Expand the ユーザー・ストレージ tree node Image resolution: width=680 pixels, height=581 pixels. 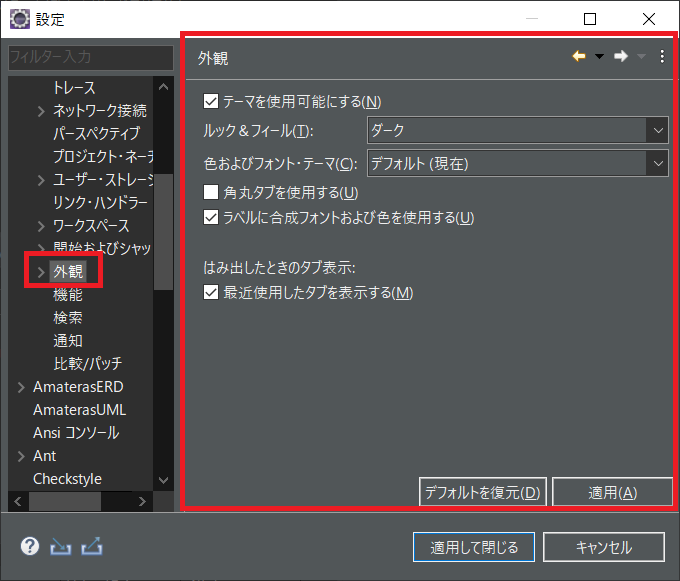tap(41, 180)
